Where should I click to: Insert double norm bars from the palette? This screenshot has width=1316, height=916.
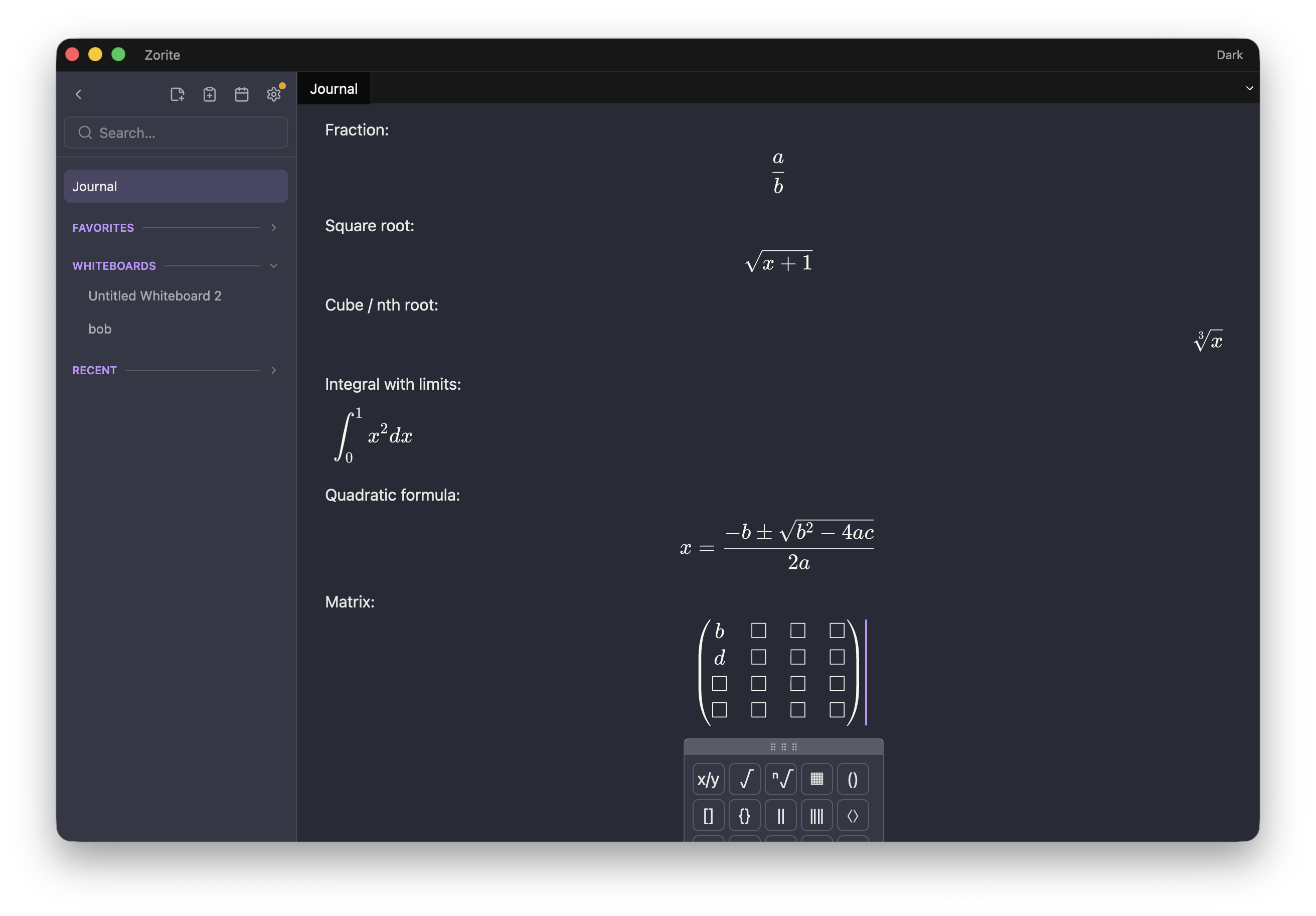817,816
